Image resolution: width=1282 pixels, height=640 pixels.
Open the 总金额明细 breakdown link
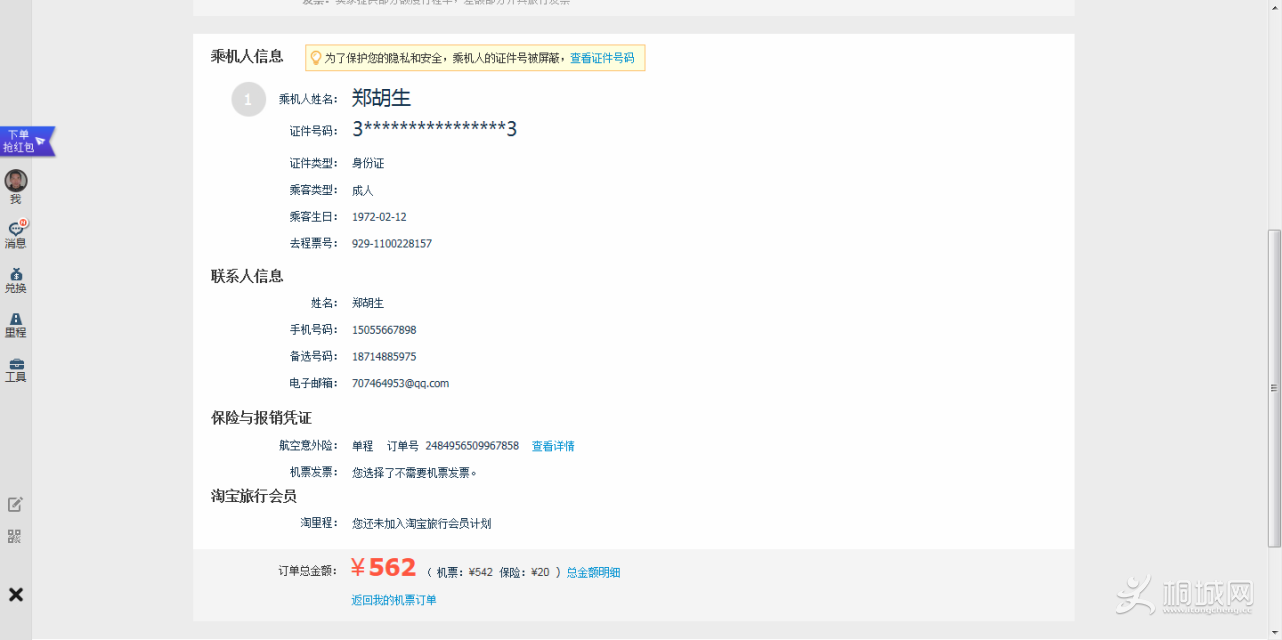coord(593,573)
